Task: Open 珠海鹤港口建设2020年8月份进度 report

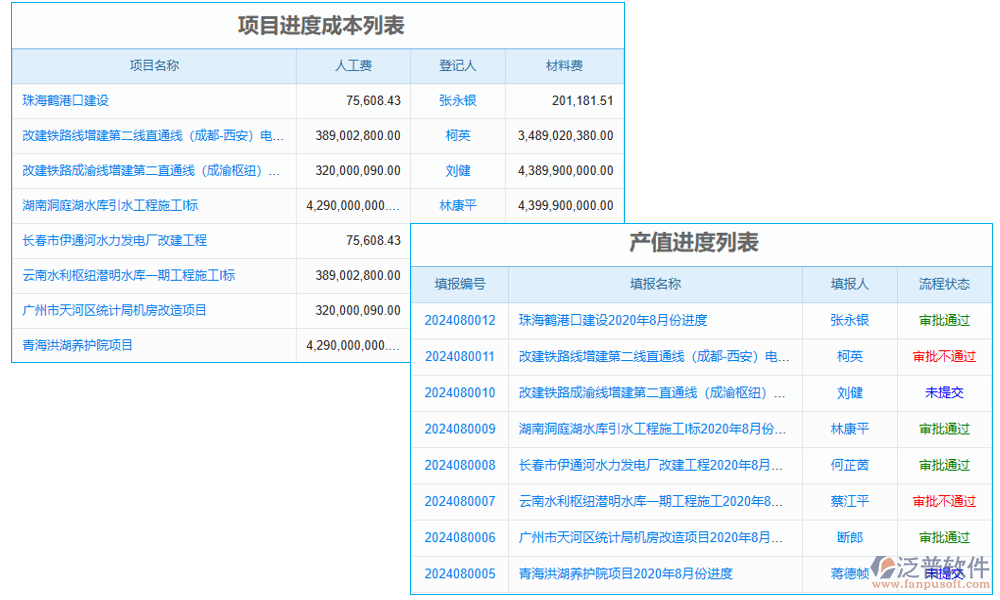Action: [613, 320]
